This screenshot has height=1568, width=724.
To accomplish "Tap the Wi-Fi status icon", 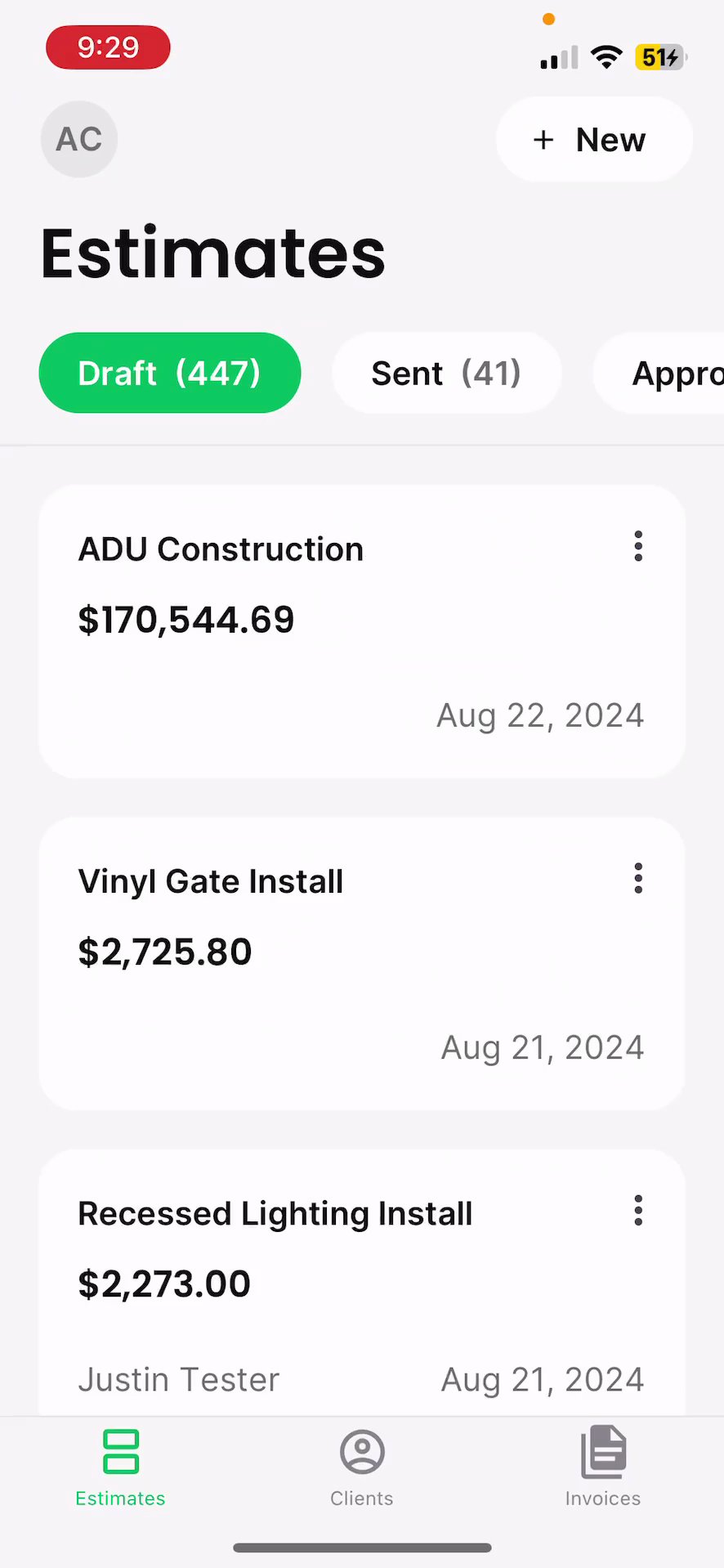I will point(606,57).
